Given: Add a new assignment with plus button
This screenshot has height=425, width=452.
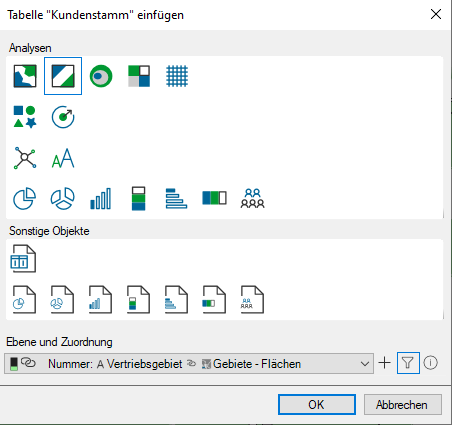Looking at the screenshot, I should point(385,363).
